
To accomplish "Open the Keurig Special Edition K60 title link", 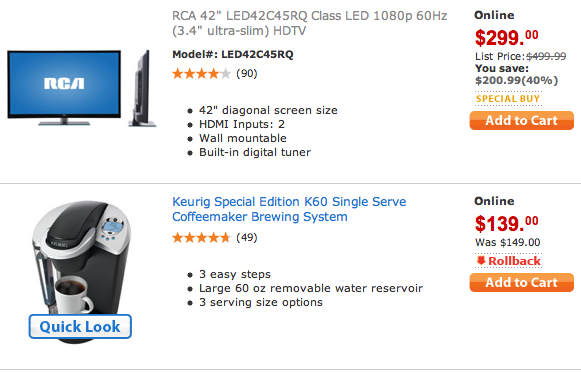I will coord(289,209).
